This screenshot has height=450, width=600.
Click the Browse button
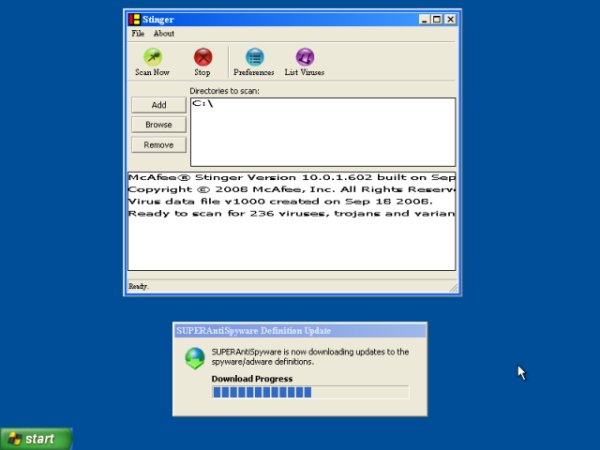coord(159,125)
